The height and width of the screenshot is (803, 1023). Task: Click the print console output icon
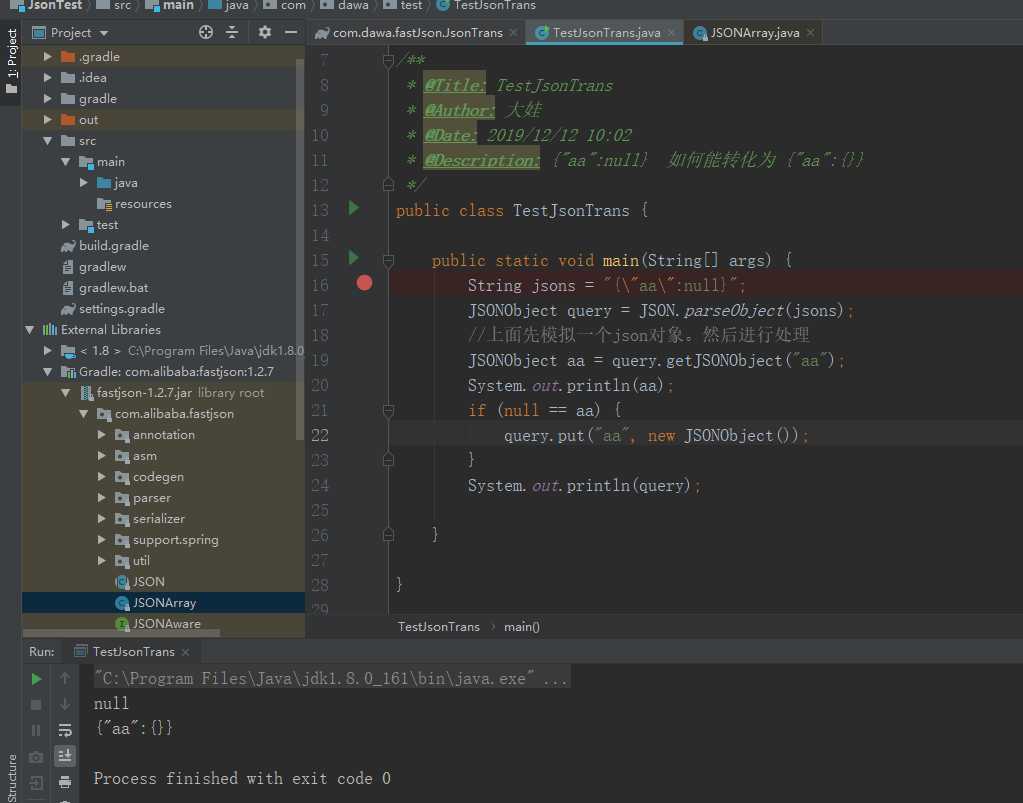(x=65, y=781)
